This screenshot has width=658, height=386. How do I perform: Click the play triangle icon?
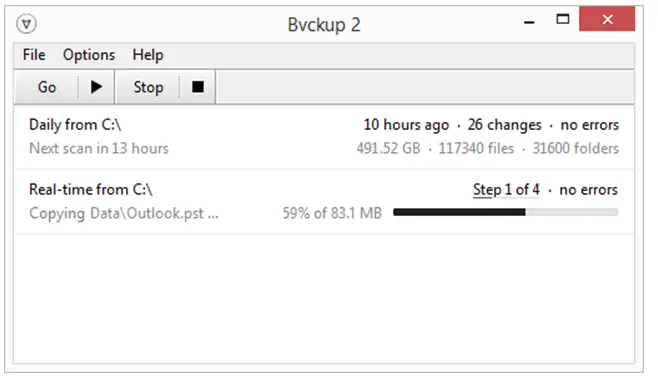(97, 87)
